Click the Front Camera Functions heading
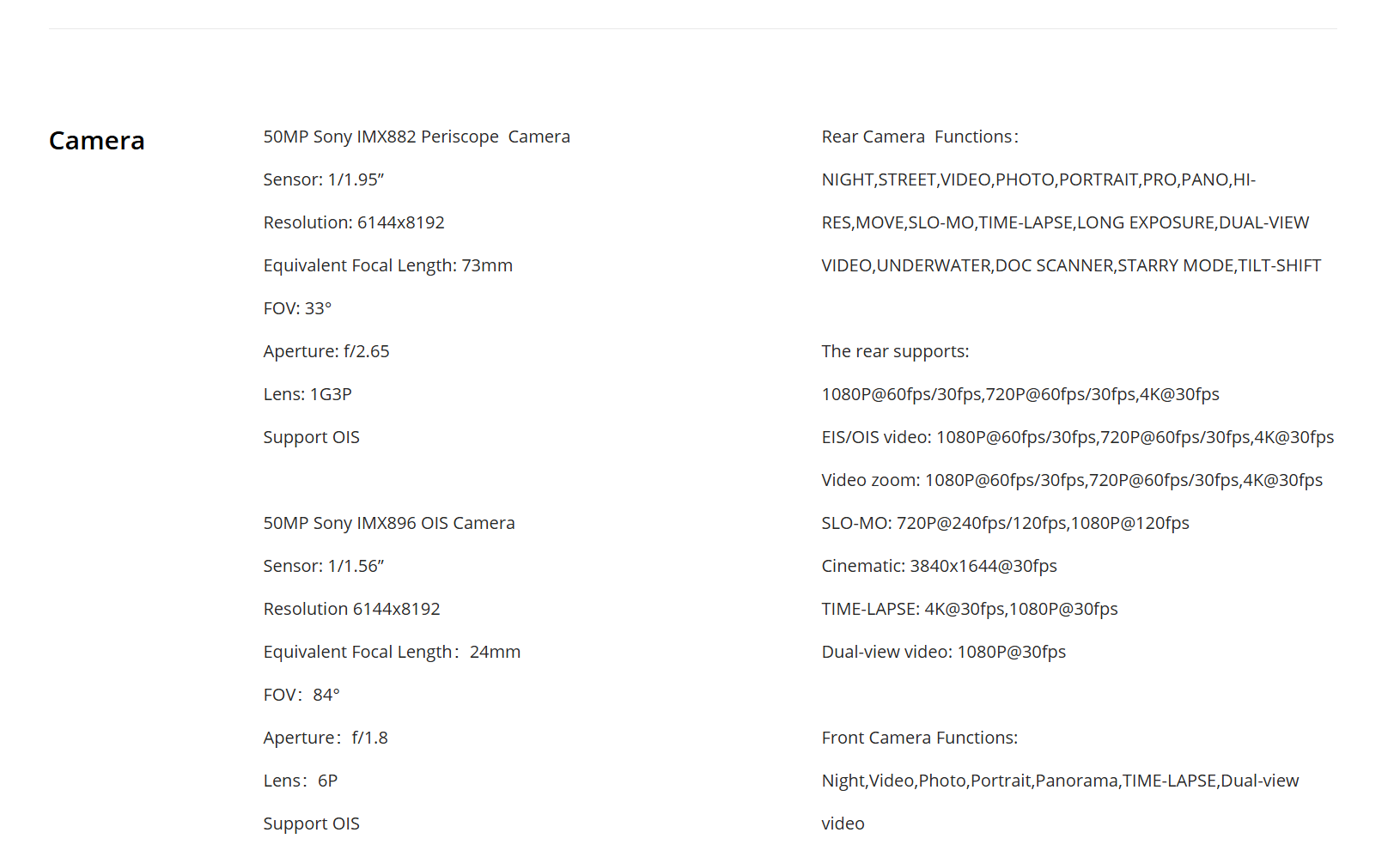This screenshot has width=1400, height=857. [919, 738]
